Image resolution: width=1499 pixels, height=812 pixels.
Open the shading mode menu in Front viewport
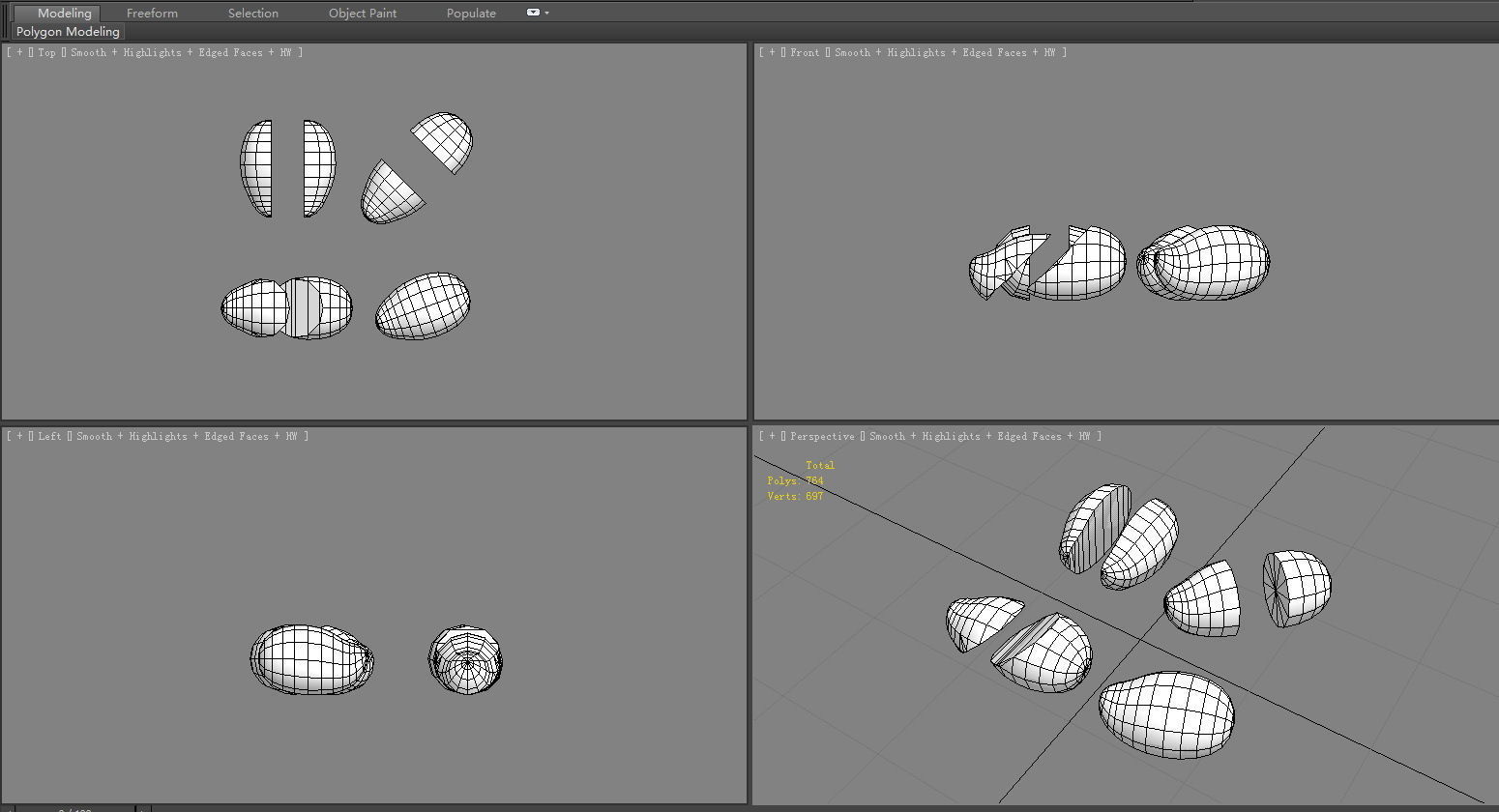click(x=951, y=52)
